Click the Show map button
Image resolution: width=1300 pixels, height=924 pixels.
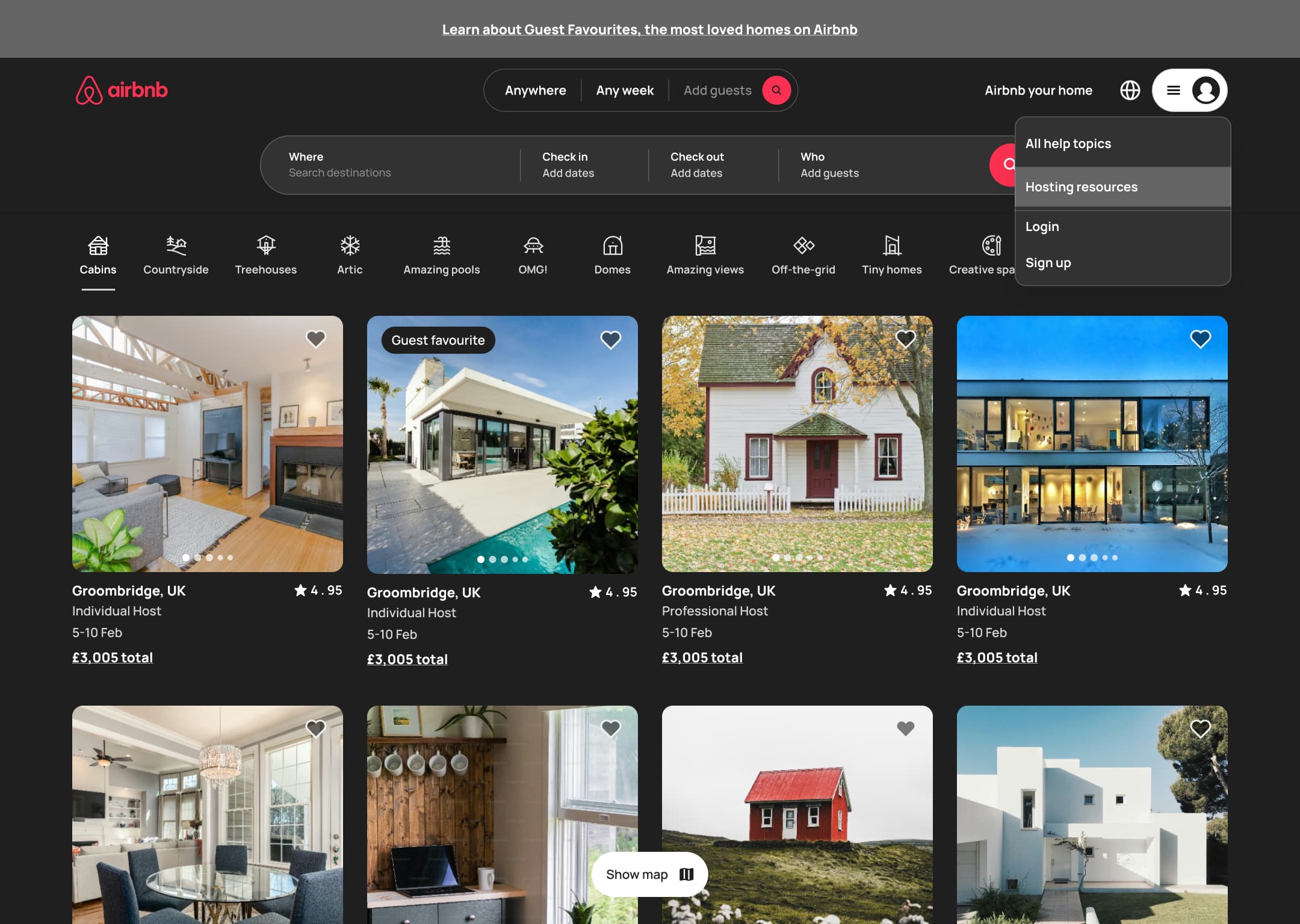point(649,874)
